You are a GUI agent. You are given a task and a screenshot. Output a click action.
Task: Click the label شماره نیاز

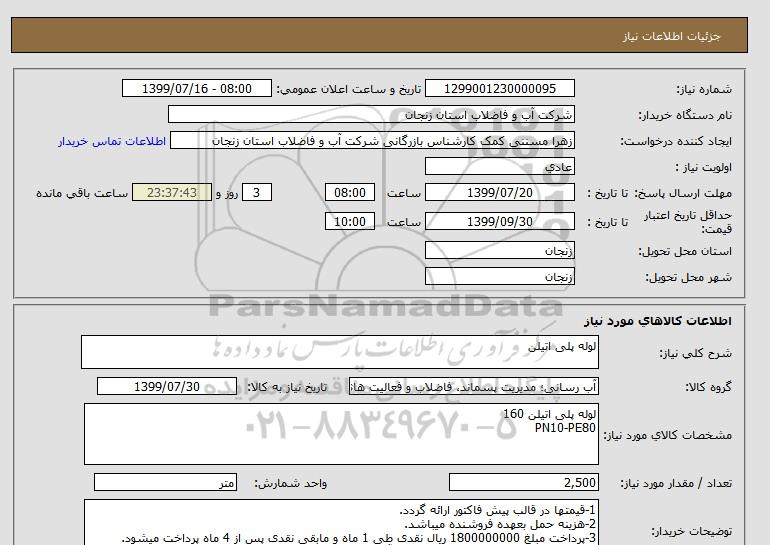(x=704, y=89)
